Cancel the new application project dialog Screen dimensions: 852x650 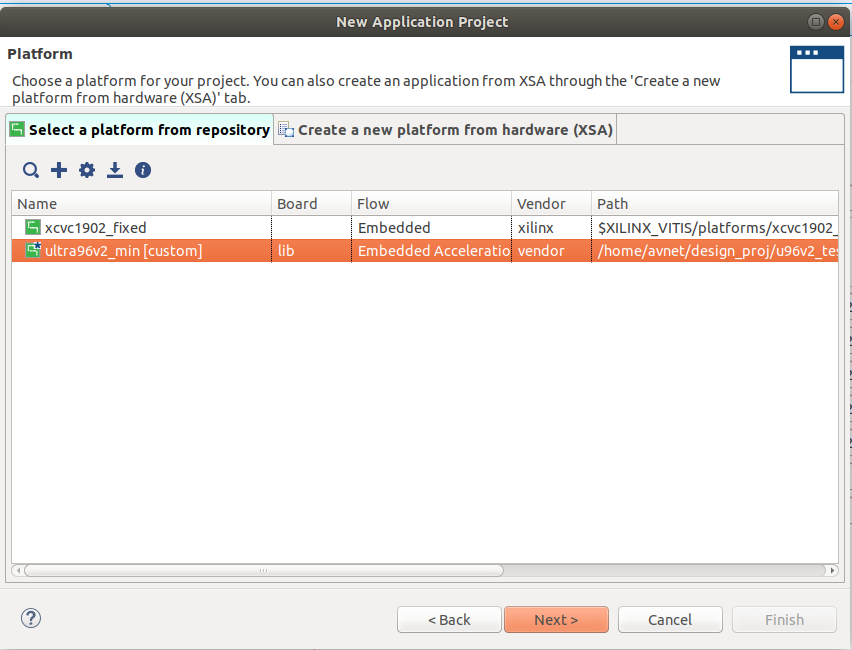pos(669,620)
